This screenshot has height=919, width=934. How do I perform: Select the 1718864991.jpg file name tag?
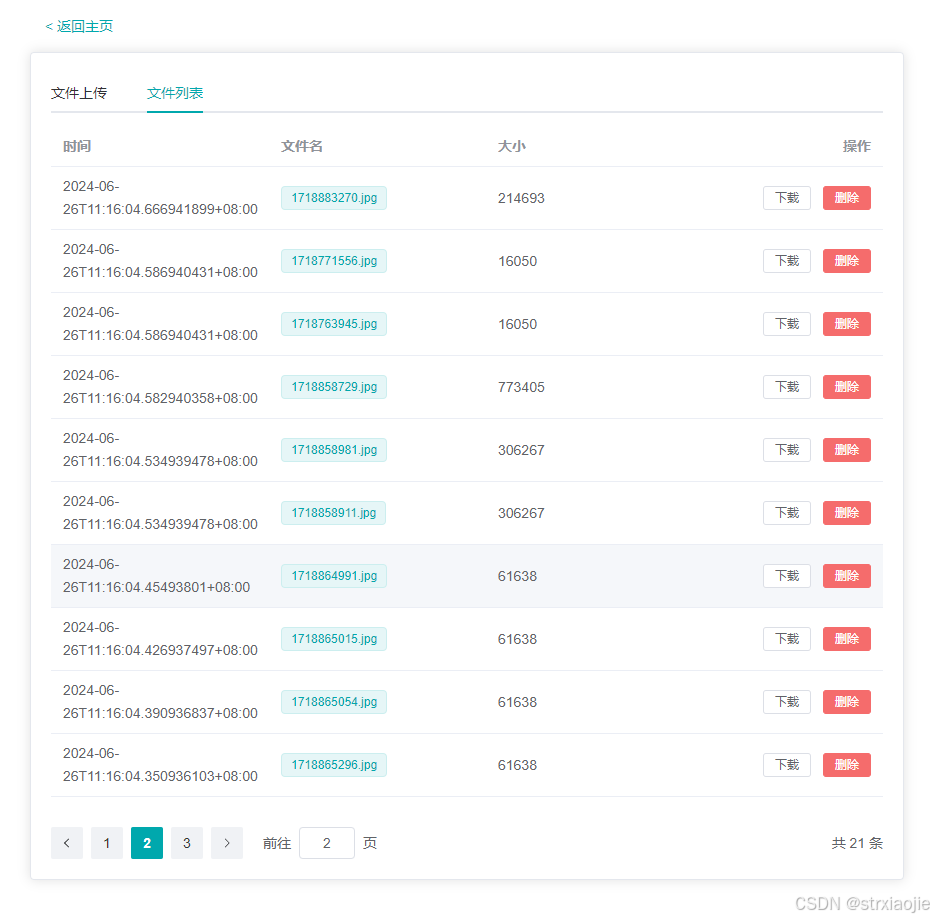333,576
